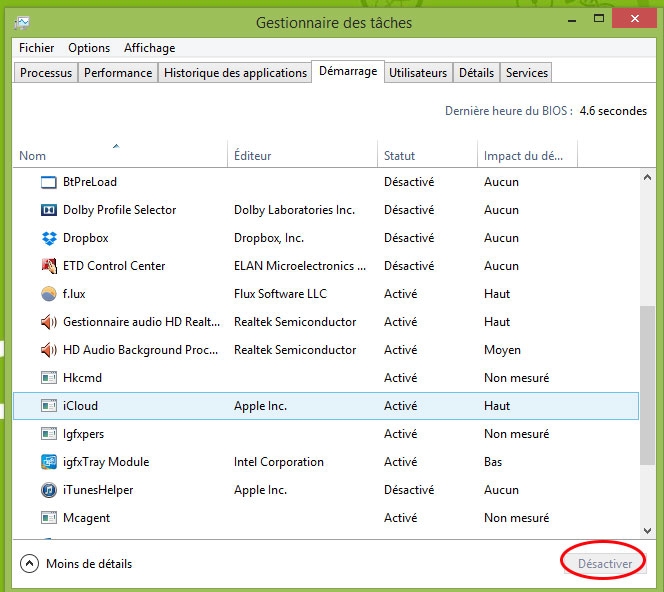Click the HD Audio Background Process speaker icon
This screenshot has height=592, width=664.
(49, 350)
